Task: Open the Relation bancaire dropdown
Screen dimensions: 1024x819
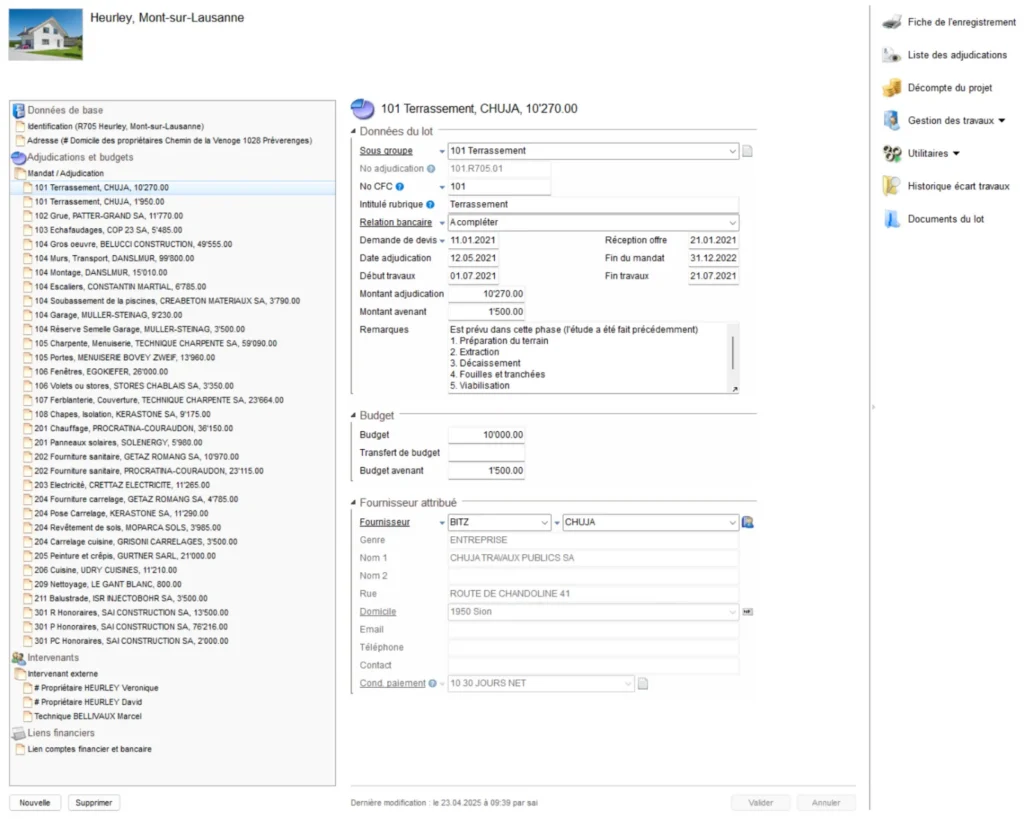Action: click(x=732, y=223)
